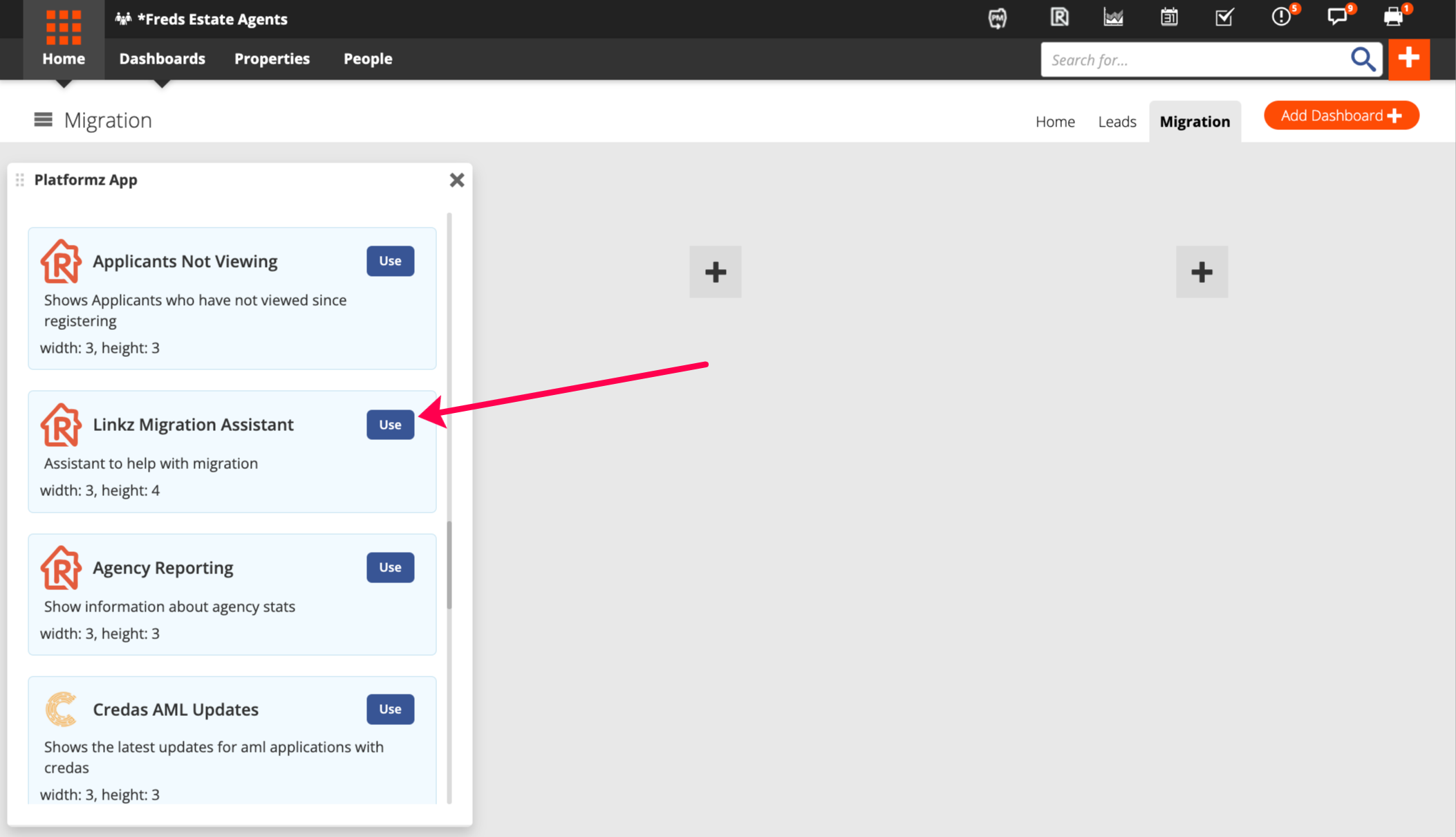This screenshot has width=1456, height=837.
Task: Open the People main menu
Action: (368, 59)
